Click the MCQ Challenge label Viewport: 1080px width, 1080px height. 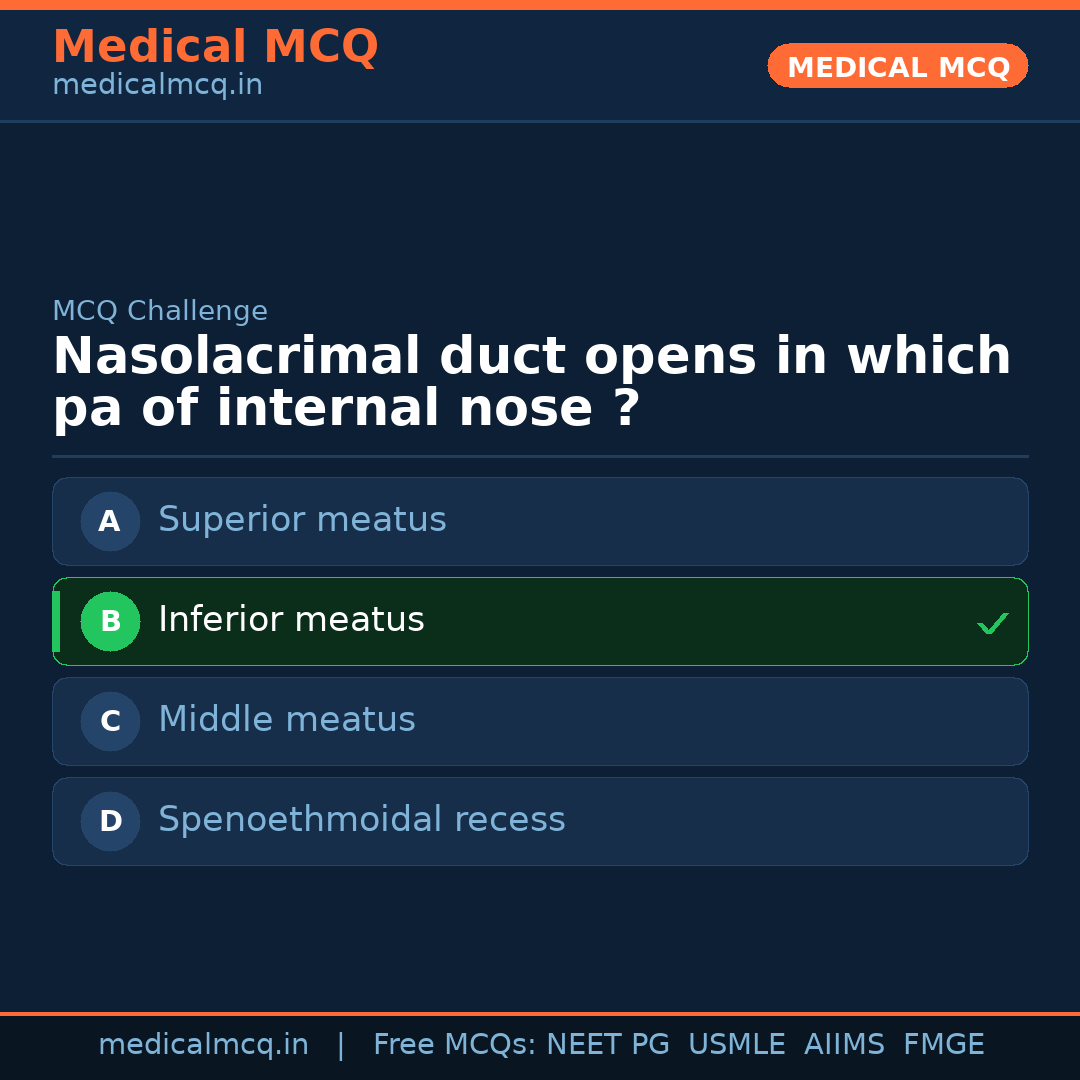[160, 311]
